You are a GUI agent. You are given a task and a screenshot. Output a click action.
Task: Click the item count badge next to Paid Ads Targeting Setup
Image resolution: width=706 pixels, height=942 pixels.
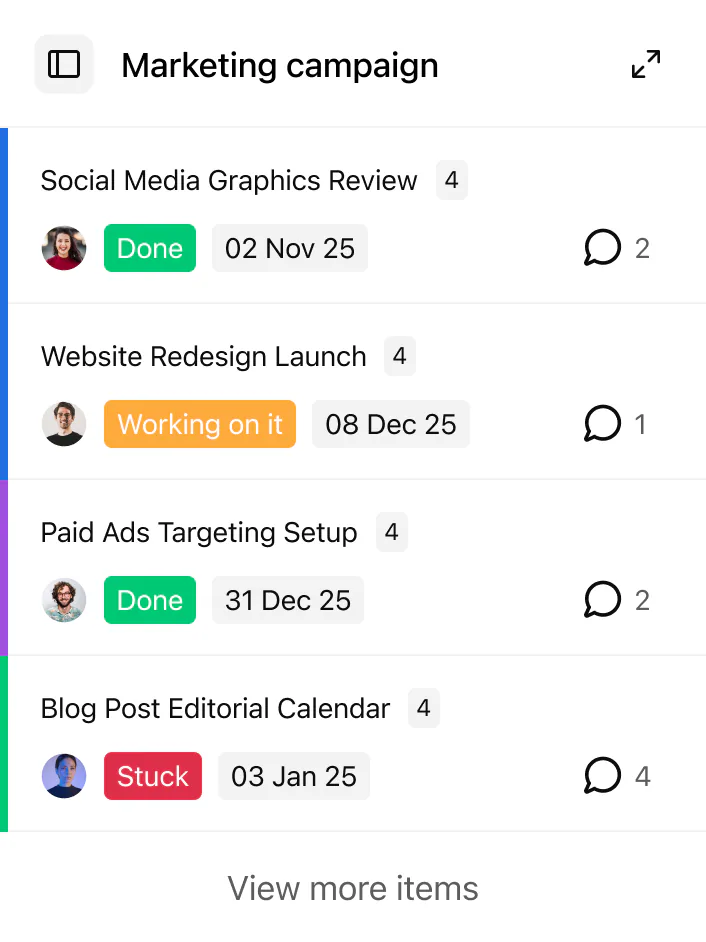pos(391,532)
